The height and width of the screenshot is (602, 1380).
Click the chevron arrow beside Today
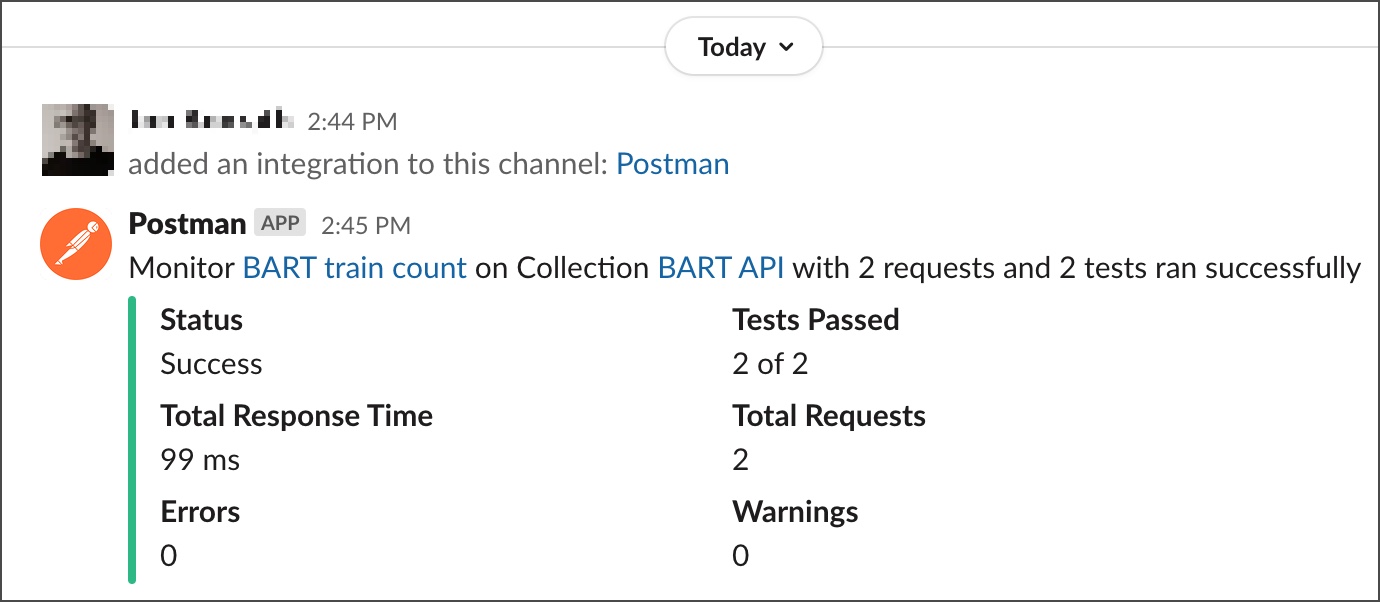click(x=786, y=47)
